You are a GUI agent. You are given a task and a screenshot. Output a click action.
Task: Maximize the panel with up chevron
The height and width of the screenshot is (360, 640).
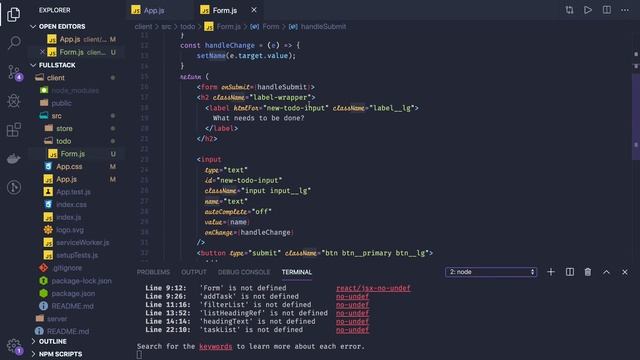click(607, 272)
